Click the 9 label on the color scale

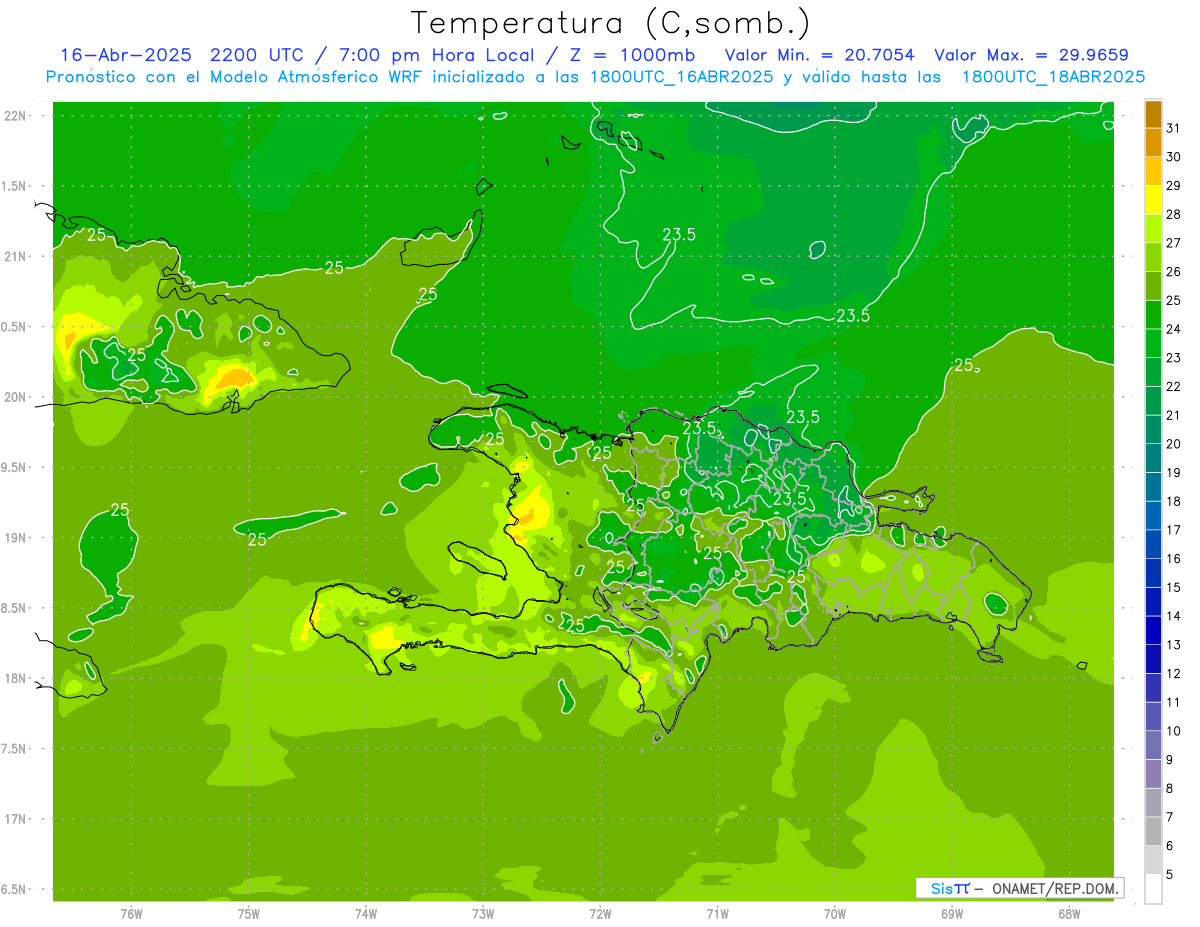(1170, 760)
